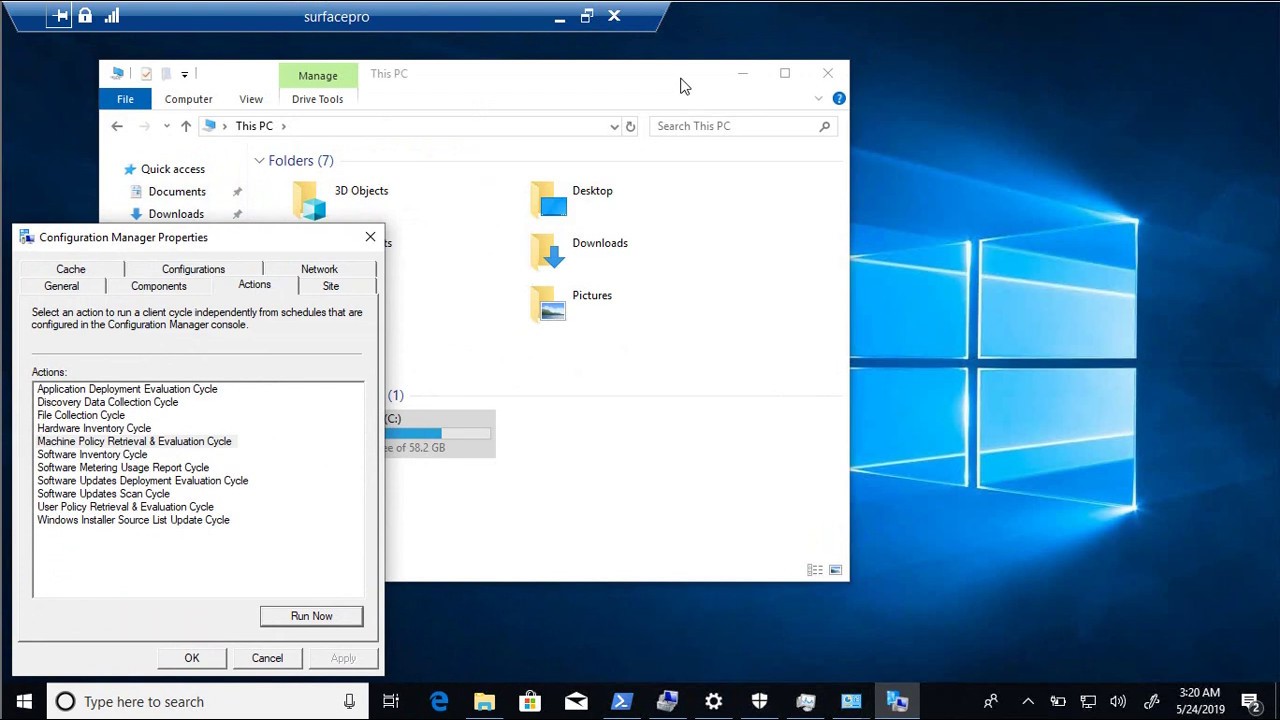Click the Manage contextual tab
The height and width of the screenshot is (720, 1280).
pos(318,75)
